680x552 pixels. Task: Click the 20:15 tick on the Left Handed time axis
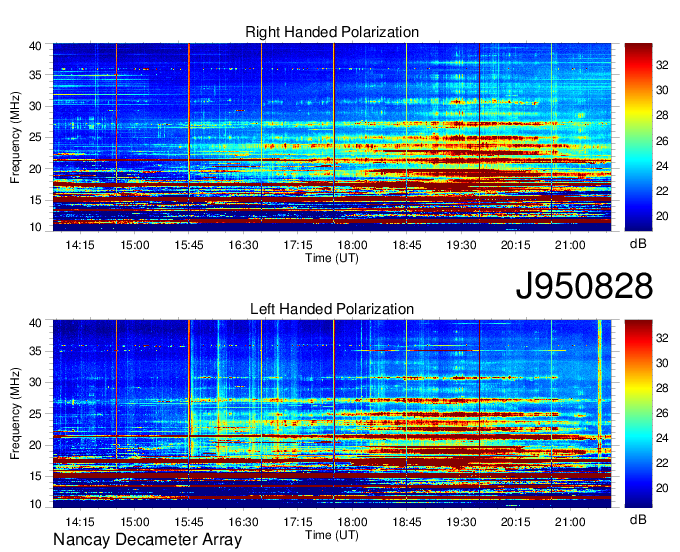[x=516, y=522]
